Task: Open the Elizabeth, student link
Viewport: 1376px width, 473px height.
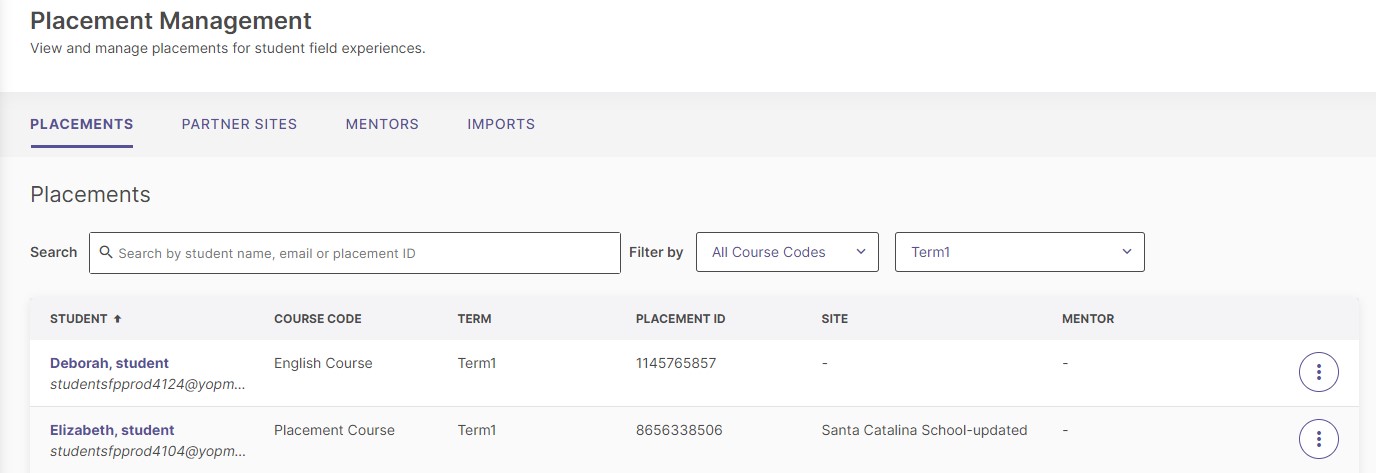Action: [112, 430]
